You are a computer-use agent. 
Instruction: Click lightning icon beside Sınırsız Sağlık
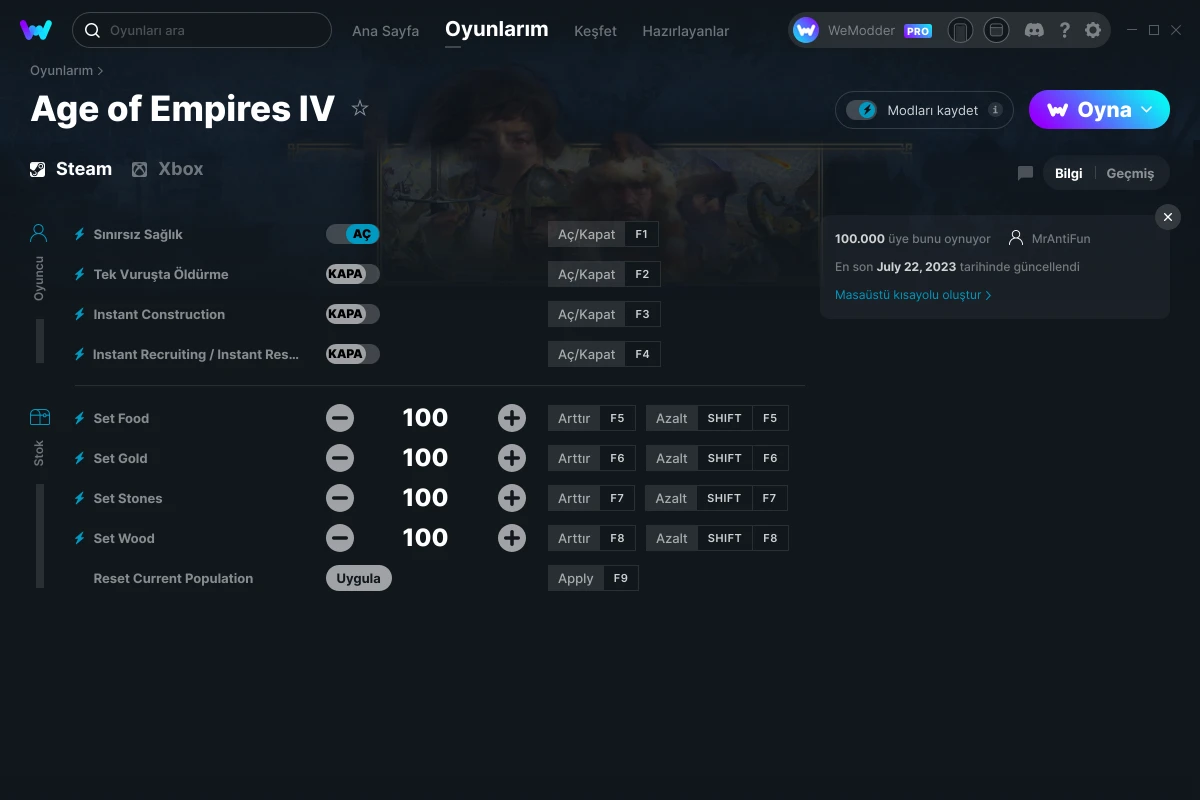[x=80, y=234]
